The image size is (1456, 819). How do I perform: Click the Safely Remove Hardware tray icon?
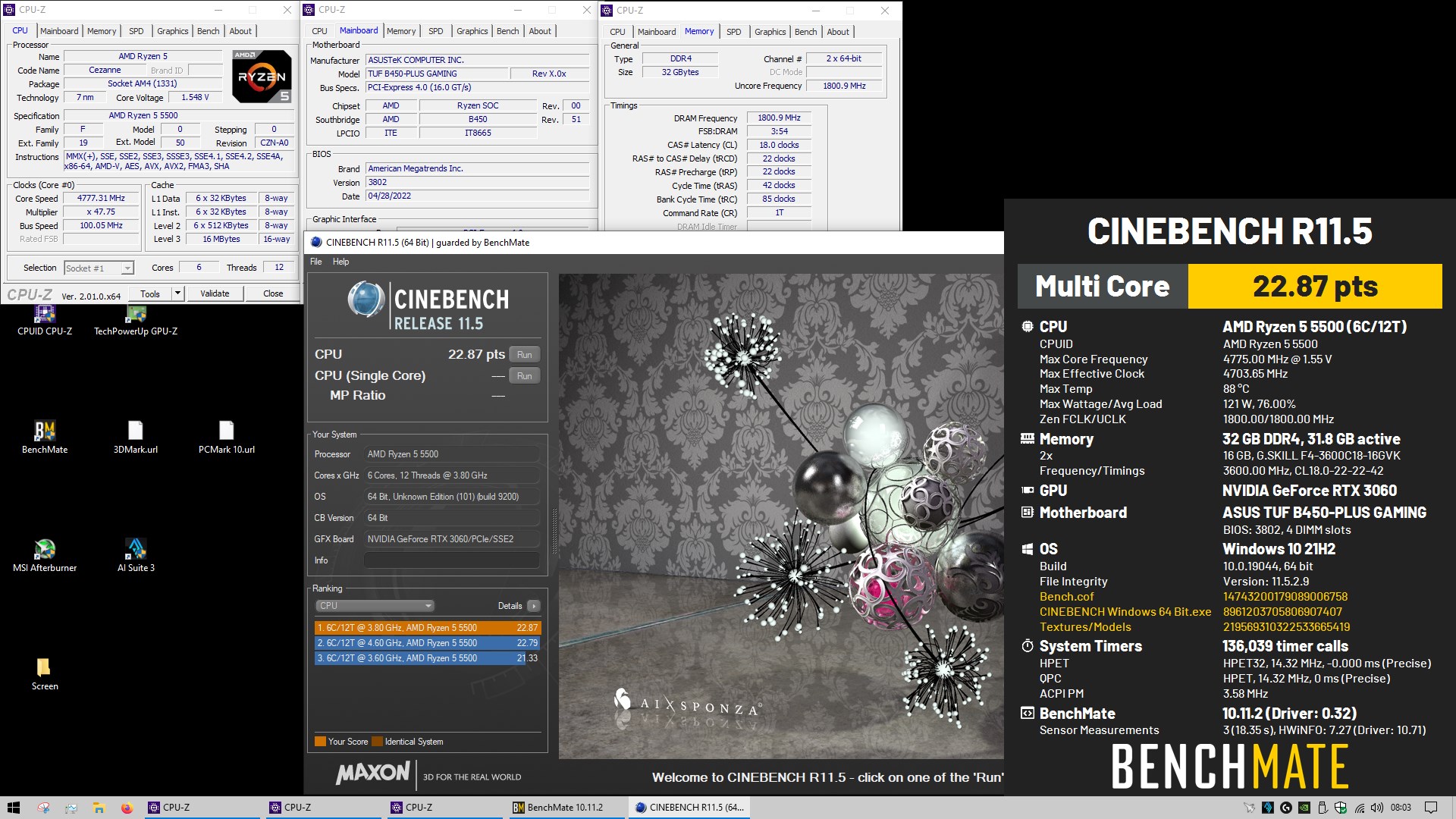pyautogui.click(x=1323, y=808)
